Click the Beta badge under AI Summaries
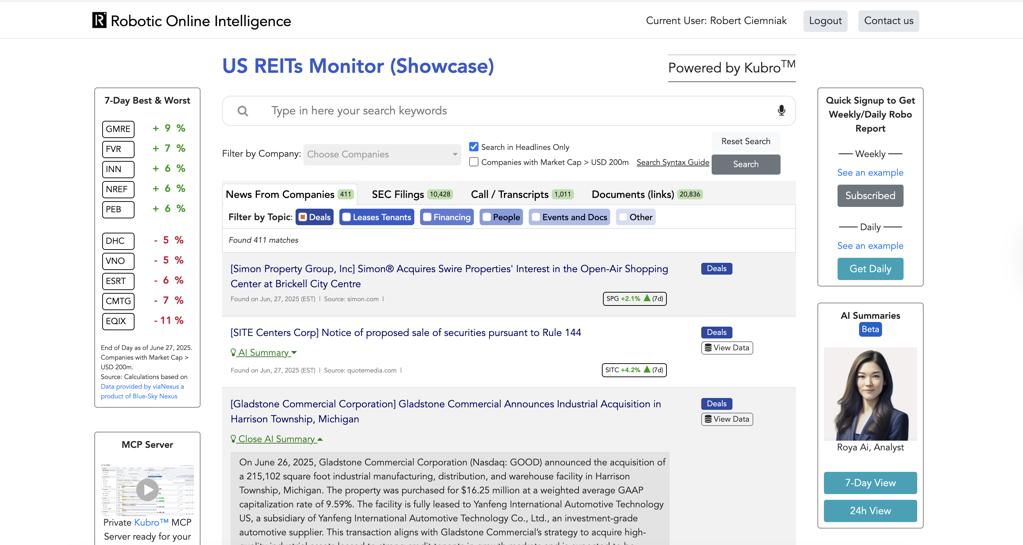 [x=870, y=330]
